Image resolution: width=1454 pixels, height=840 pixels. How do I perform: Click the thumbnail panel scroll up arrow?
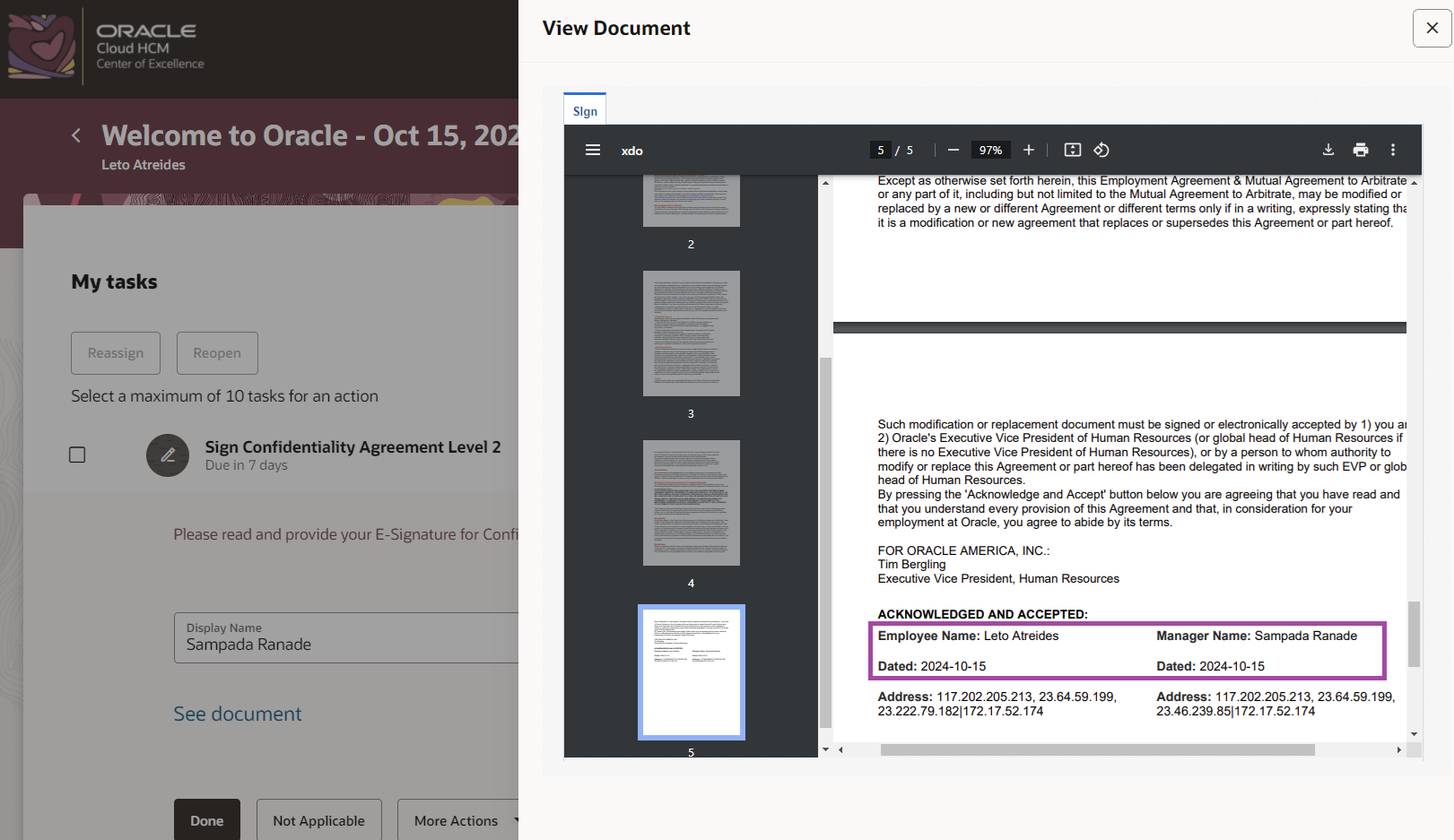pos(826,182)
